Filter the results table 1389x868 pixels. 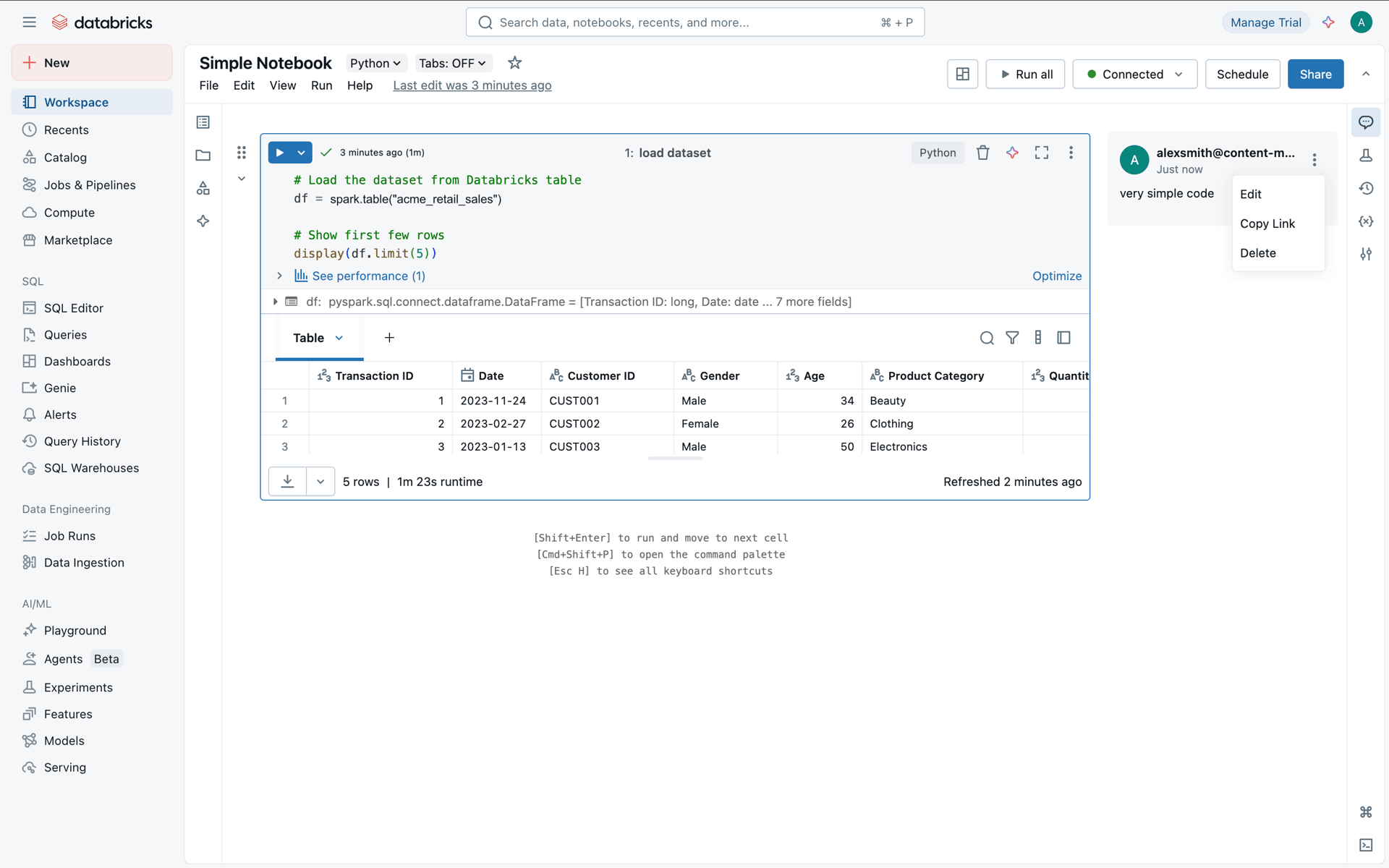click(1012, 338)
